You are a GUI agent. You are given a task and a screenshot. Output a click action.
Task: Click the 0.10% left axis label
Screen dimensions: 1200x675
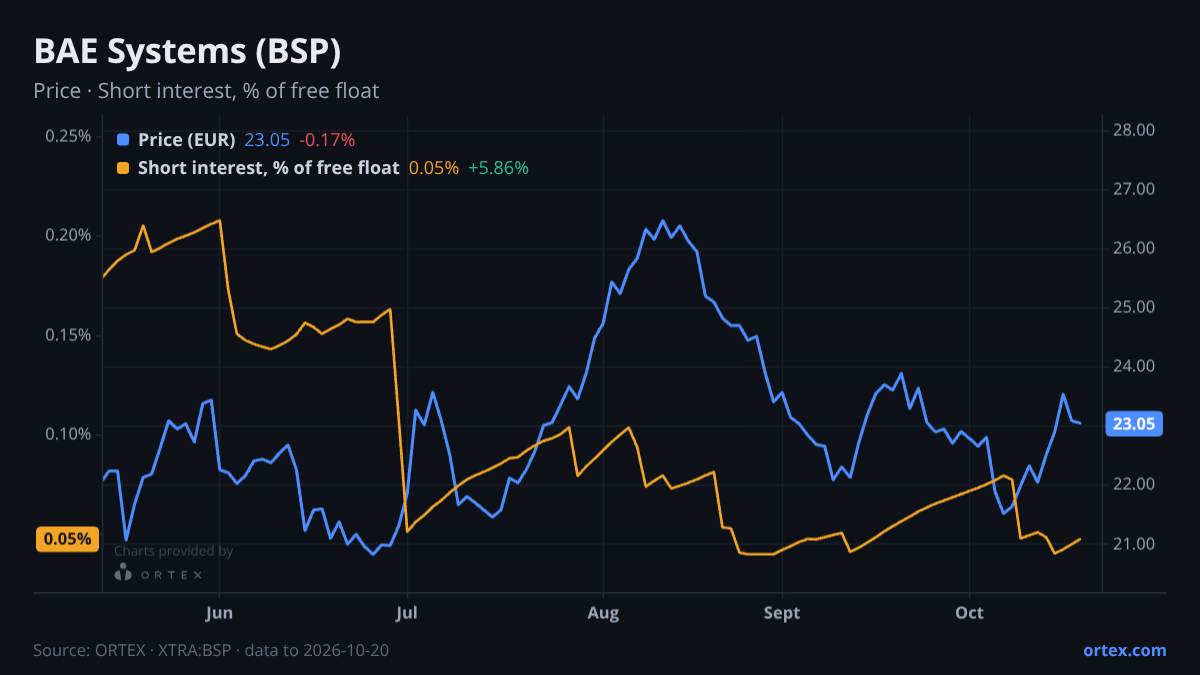(x=68, y=434)
